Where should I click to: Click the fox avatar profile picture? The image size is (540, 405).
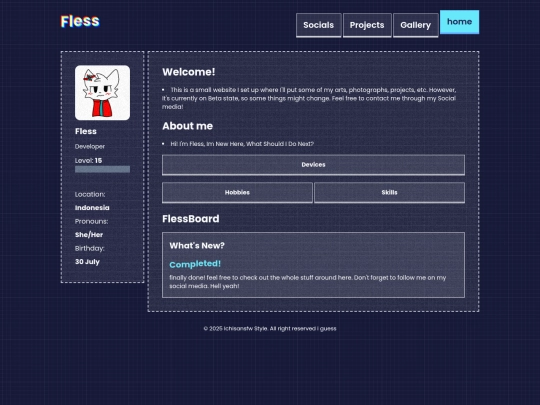click(102, 93)
